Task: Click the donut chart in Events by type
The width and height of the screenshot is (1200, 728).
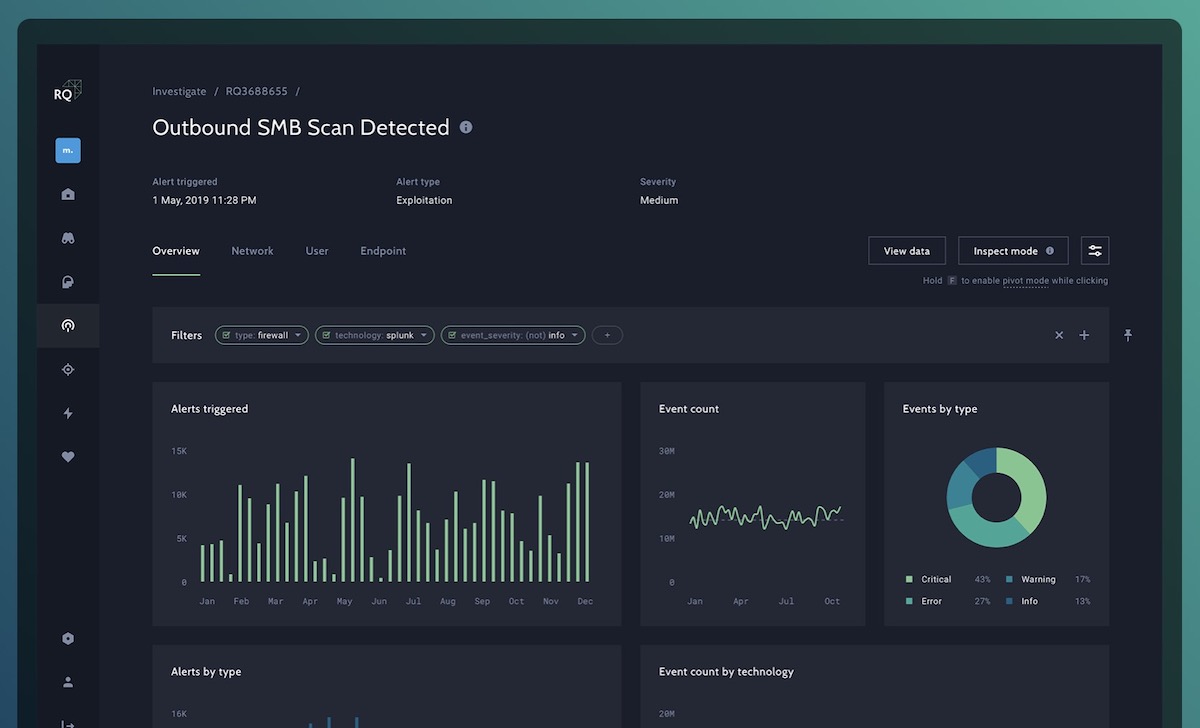Action: [x=997, y=497]
